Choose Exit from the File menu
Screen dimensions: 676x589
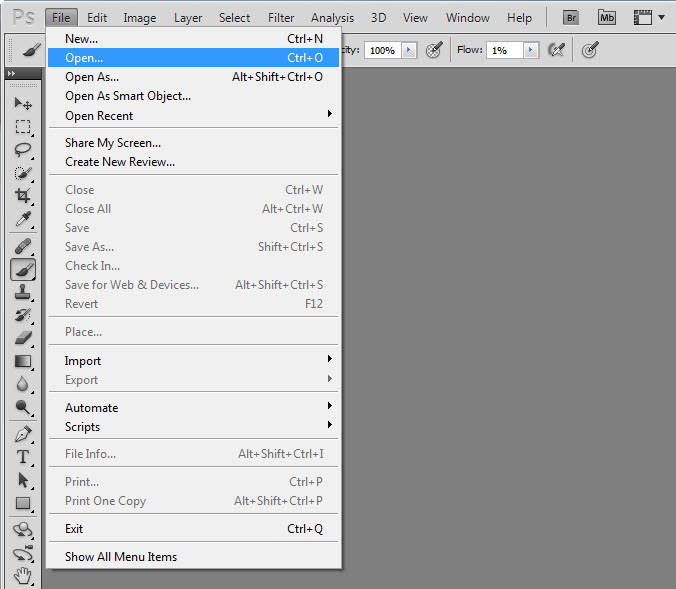pos(193,529)
